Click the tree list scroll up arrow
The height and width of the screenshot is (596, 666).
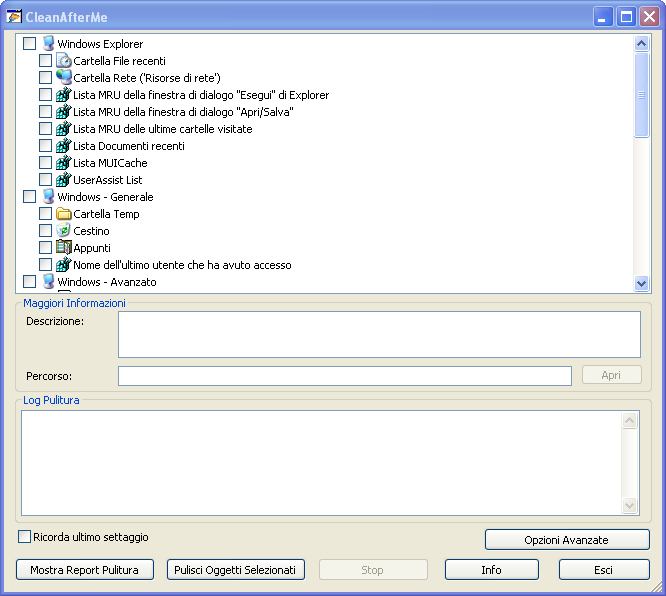point(641,44)
